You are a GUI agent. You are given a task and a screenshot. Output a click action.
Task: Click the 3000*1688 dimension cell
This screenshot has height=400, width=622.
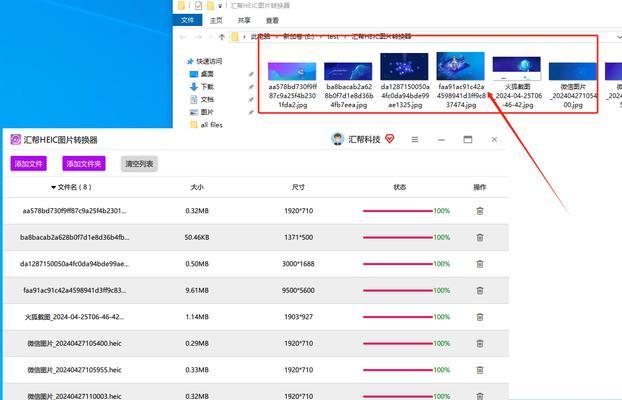point(298,264)
